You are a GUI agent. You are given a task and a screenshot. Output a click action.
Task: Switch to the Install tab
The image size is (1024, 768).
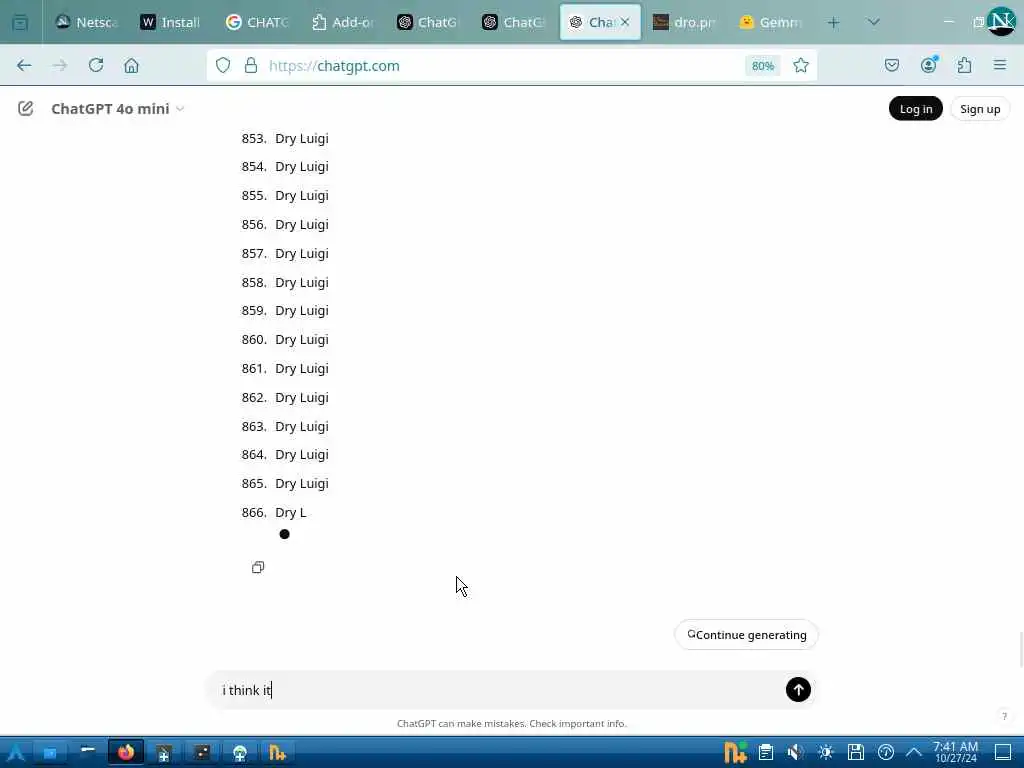172,23
